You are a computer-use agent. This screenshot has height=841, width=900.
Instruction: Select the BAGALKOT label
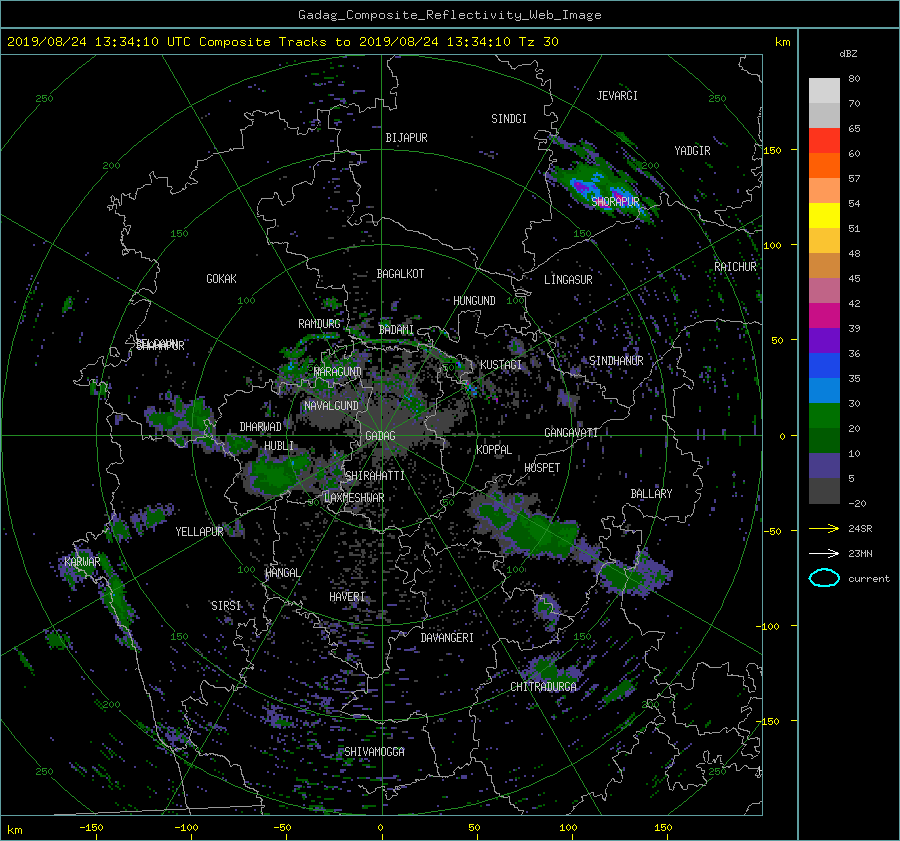tap(400, 274)
